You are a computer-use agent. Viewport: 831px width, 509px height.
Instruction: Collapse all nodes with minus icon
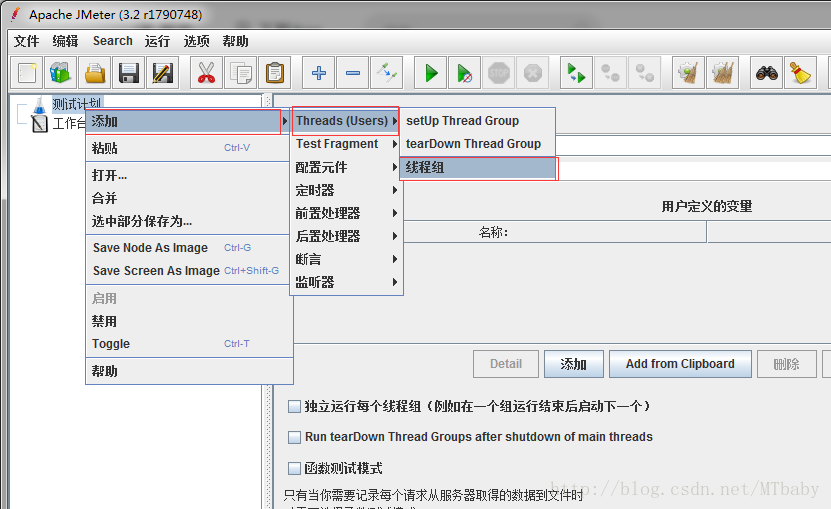[352, 73]
